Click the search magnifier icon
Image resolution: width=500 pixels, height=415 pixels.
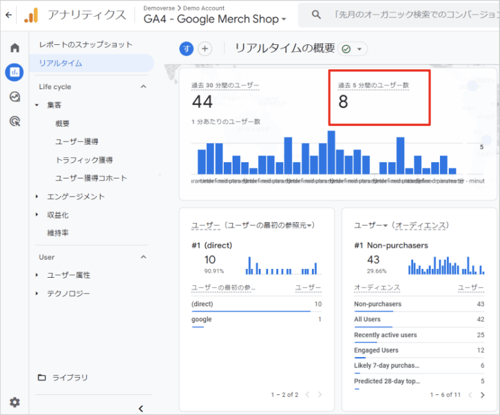coord(316,15)
